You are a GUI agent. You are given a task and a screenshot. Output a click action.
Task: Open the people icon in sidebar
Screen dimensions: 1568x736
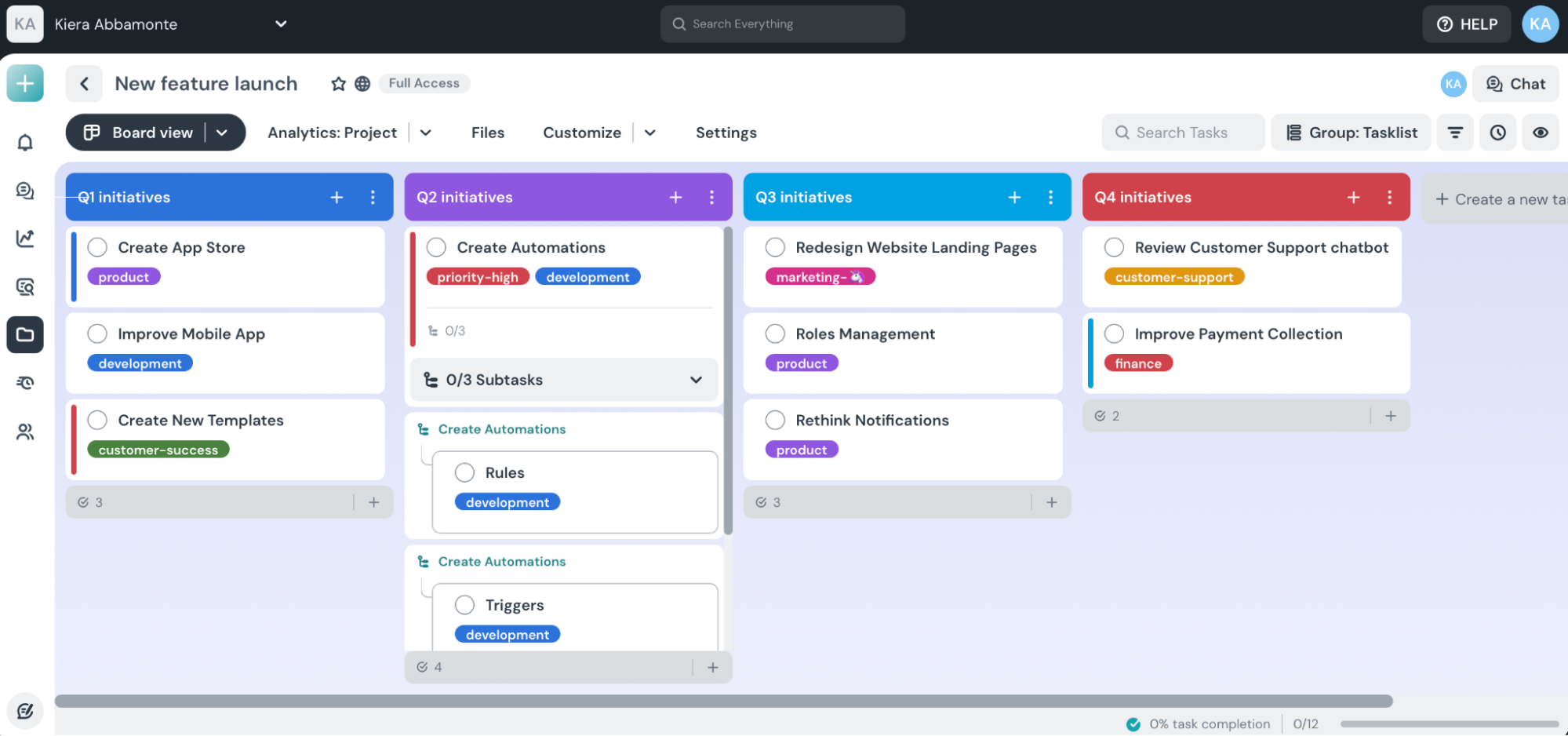[25, 432]
